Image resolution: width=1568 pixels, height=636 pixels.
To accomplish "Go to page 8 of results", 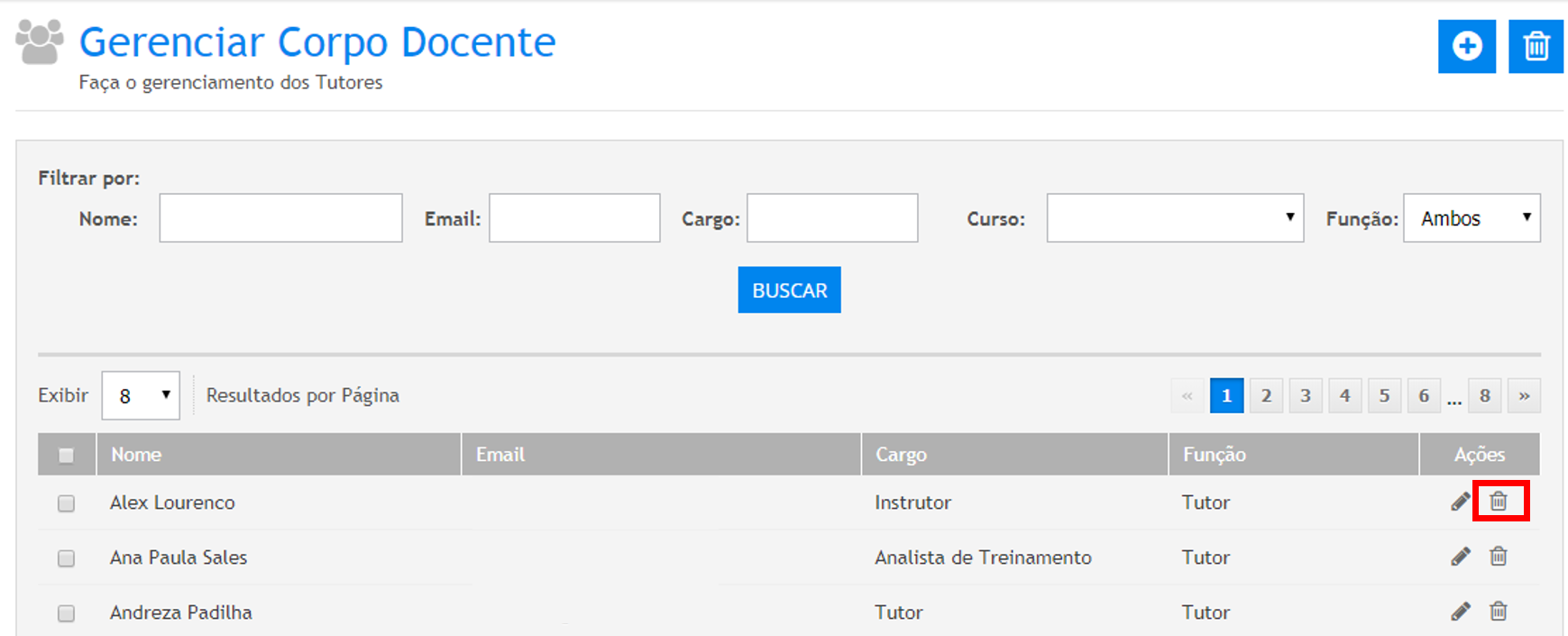I will [x=1484, y=396].
